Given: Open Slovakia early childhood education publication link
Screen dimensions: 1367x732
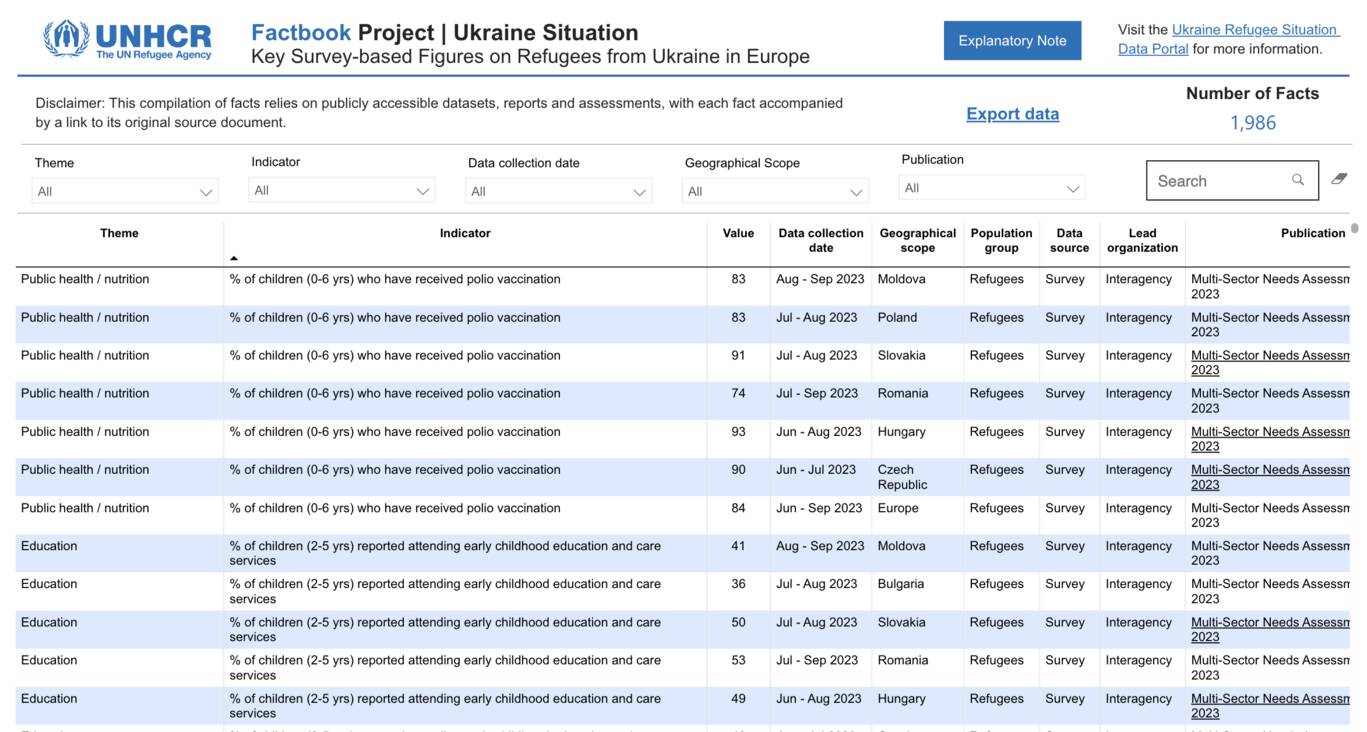Looking at the screenshot, I should (1270, 629).
